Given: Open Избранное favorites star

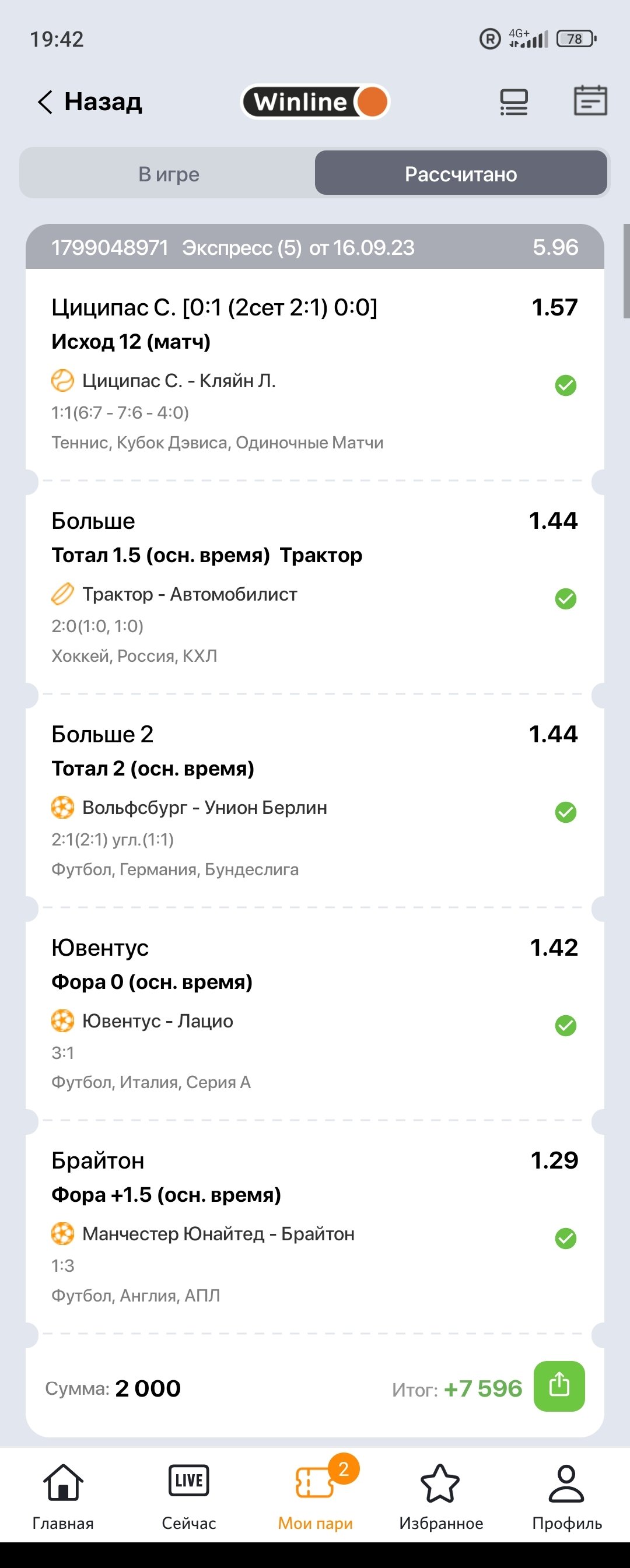Looking at the screenshot, I should 440,1496.
